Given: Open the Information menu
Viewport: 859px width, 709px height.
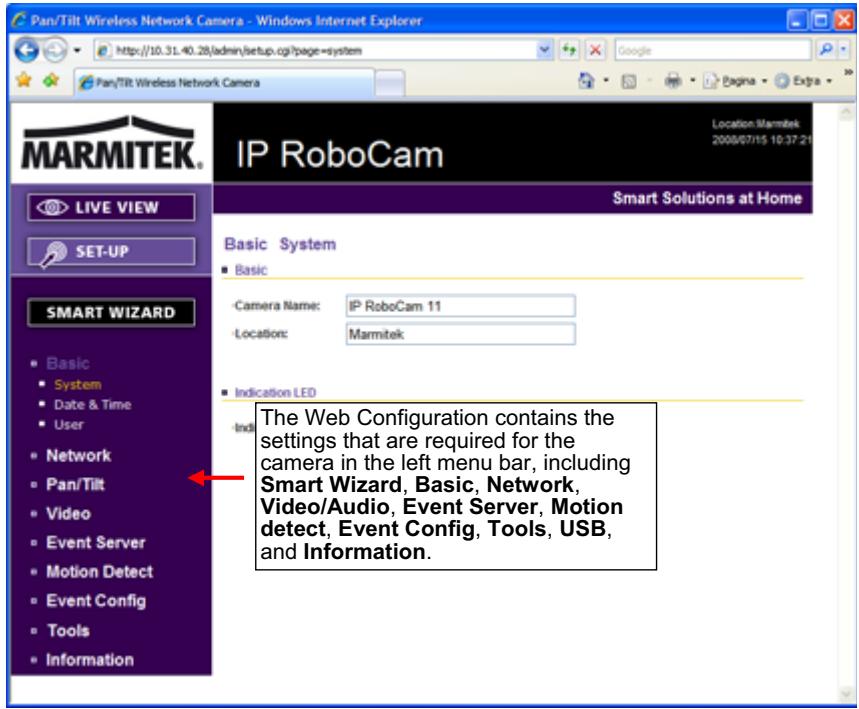Looking at the screenshot, I should 90,660.
